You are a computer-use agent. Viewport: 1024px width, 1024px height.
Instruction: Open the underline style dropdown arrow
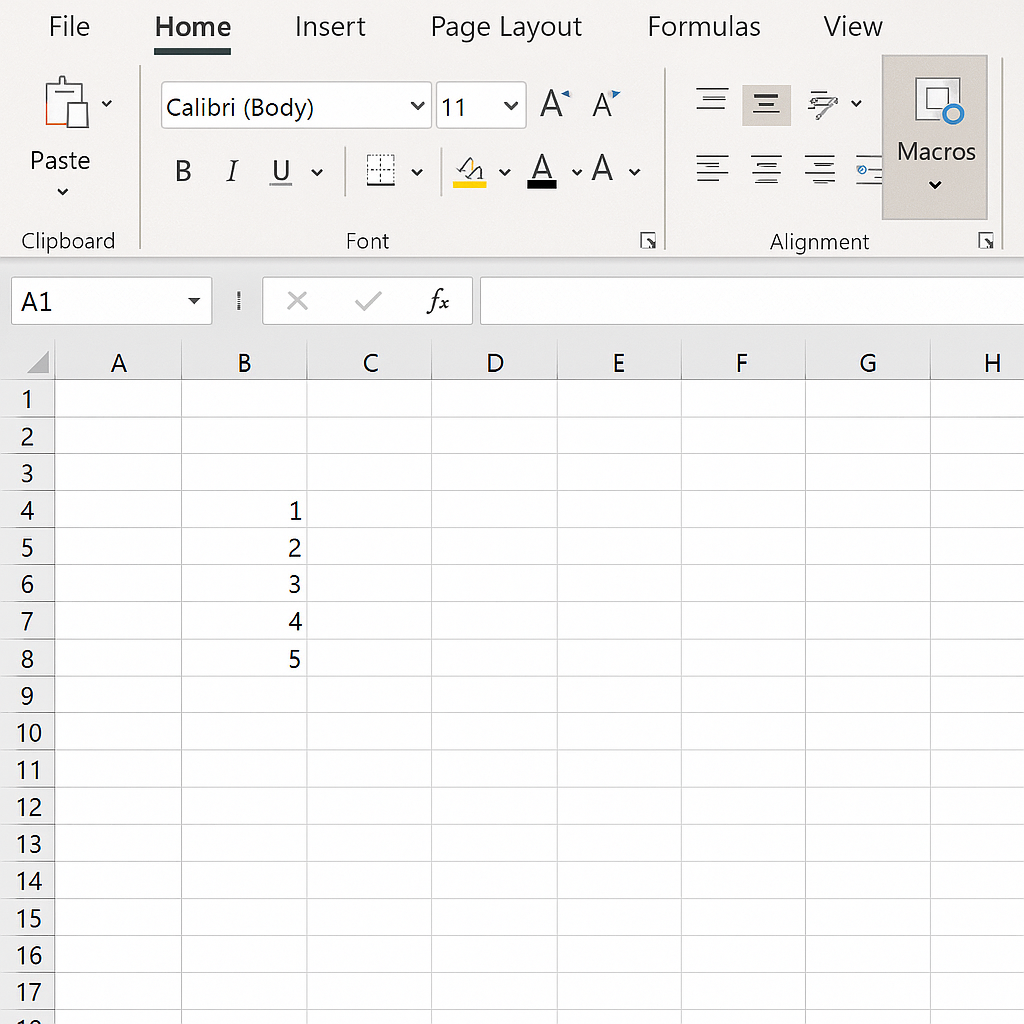click(x=317, y=172)
